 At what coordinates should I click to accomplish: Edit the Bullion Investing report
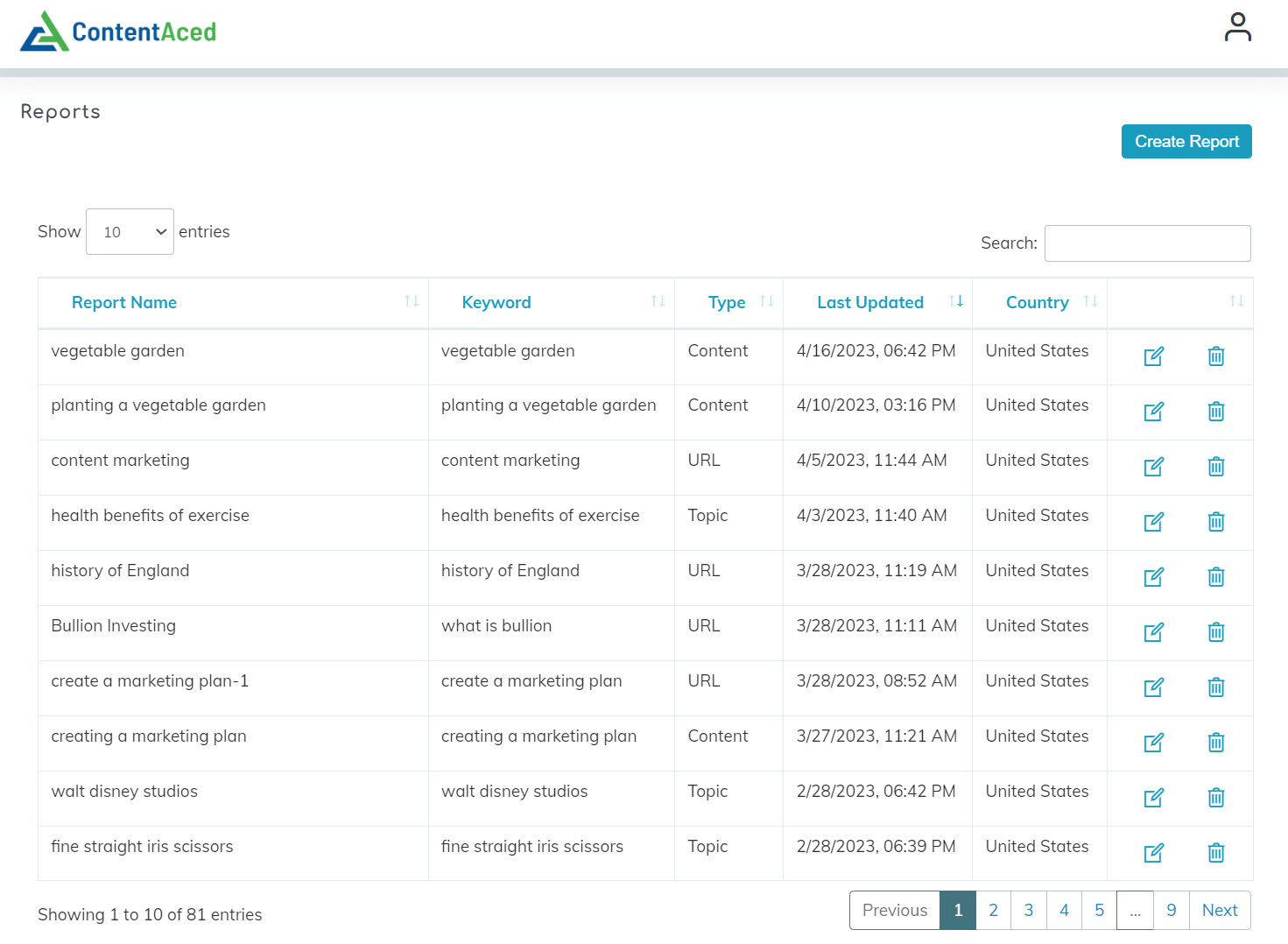click(x=1153, y=632)
